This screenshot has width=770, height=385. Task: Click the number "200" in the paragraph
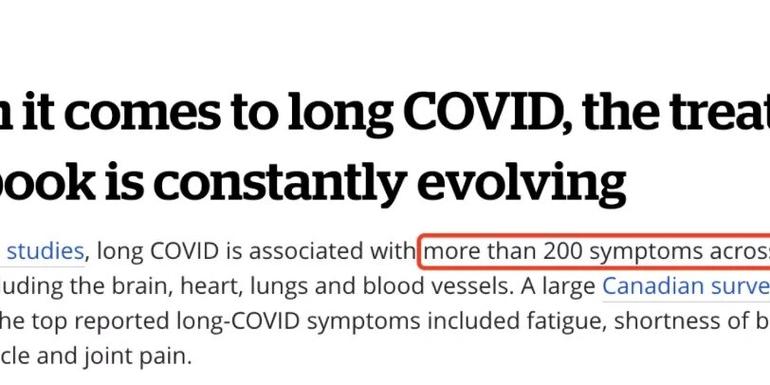click(x=562, y=251)
